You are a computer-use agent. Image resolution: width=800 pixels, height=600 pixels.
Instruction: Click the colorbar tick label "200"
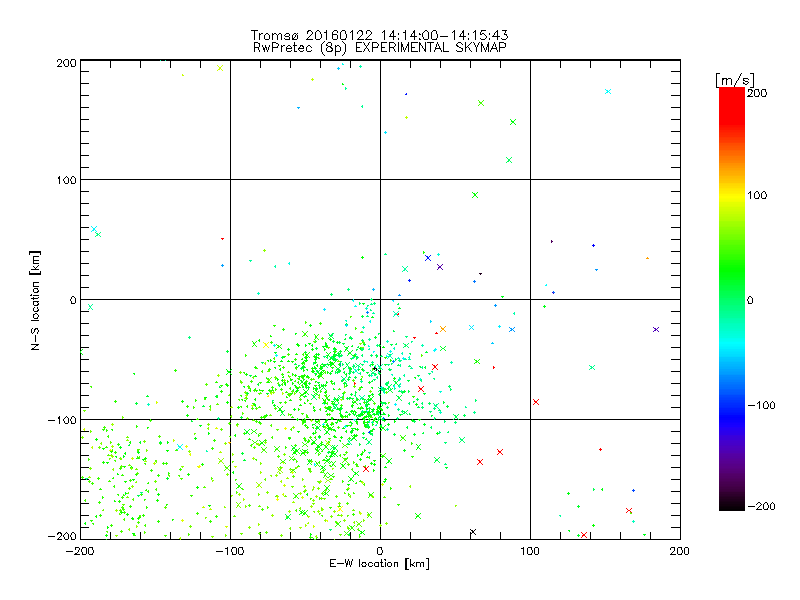757,93
